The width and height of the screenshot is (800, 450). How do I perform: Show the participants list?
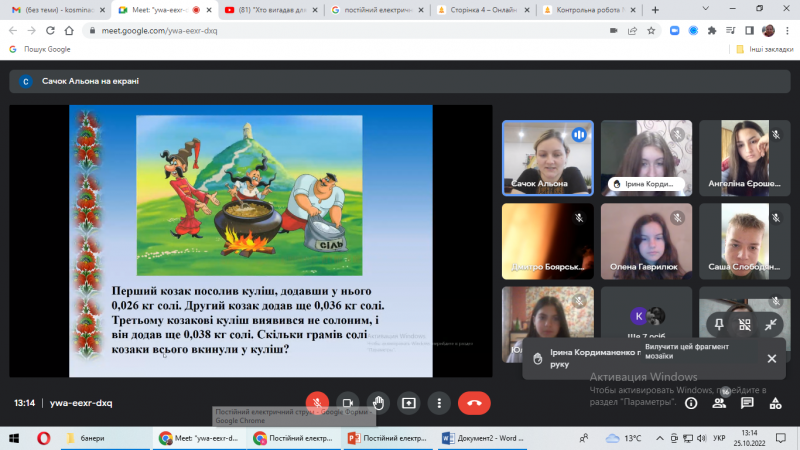click(719, 403)
